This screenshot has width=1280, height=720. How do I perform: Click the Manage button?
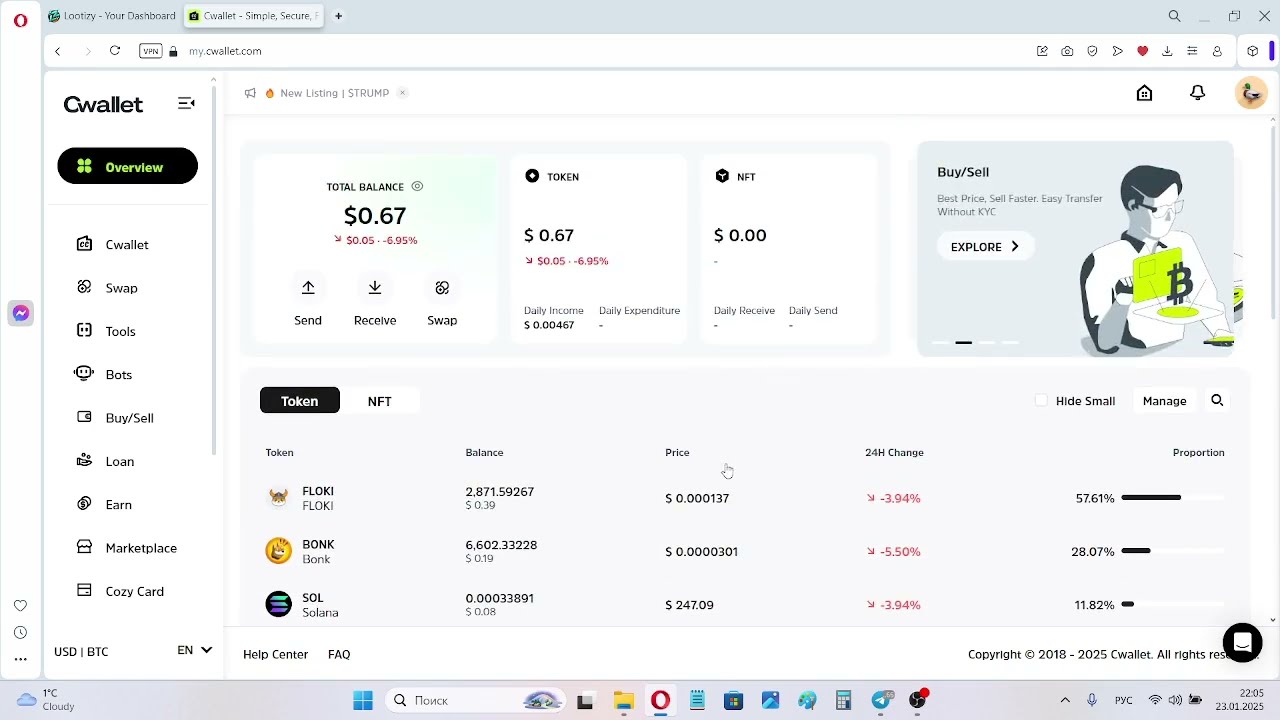pyautogui.click(x=1164, y=401)
